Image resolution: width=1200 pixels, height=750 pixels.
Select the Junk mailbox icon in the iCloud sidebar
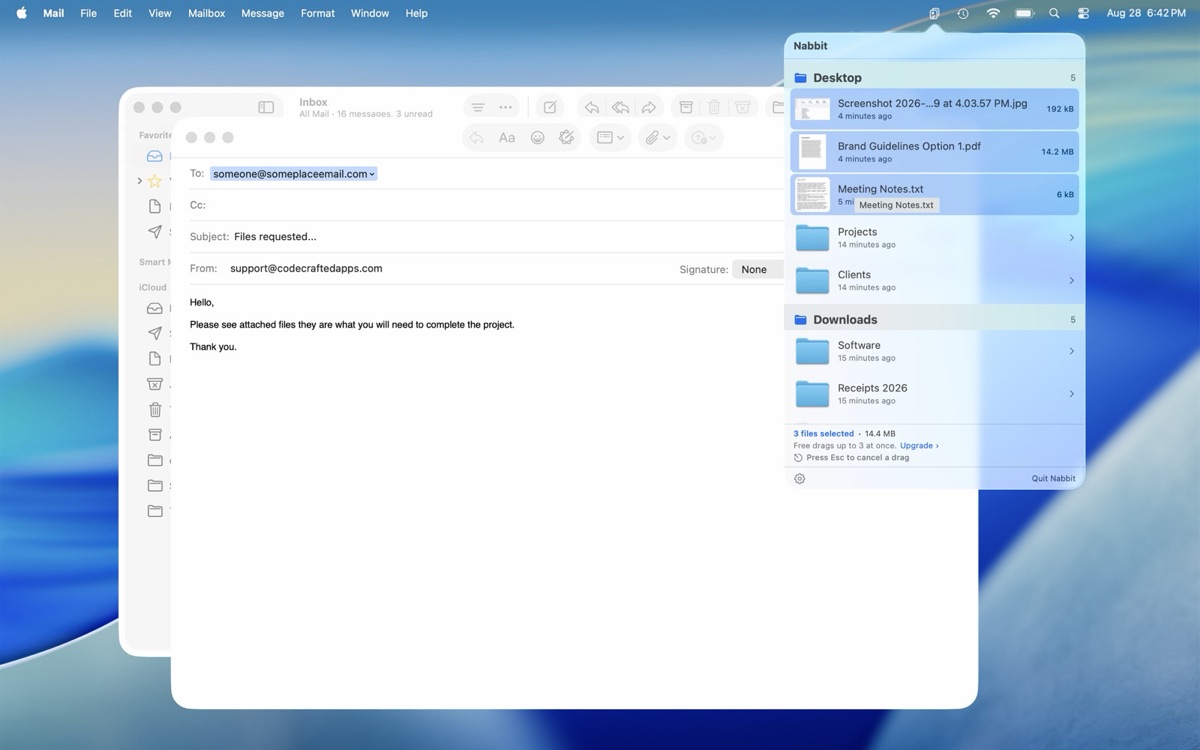coord(154,384)
